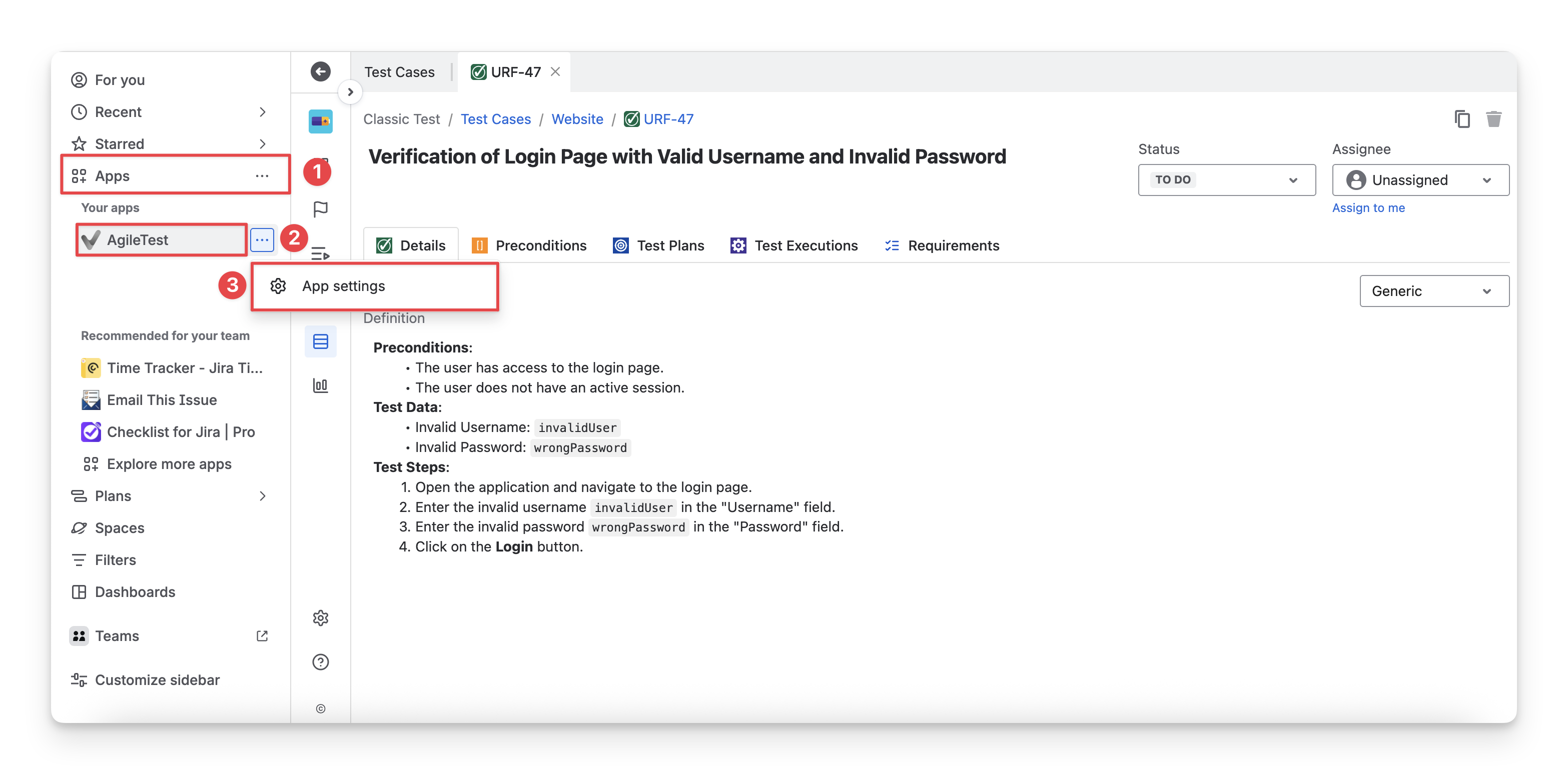Expand the sidebar with the chevron toggle
This screenshot has width=1568, height=774.
click(x=350, y=92)
